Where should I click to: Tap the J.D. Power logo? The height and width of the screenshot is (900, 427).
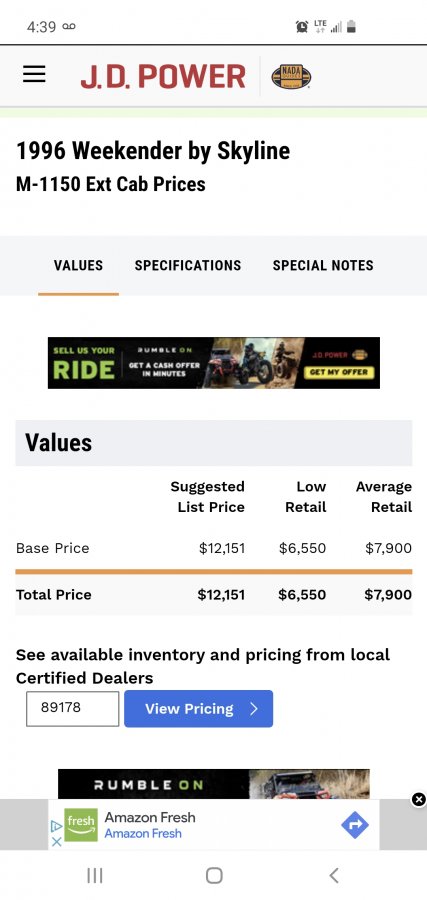(163, 76)
